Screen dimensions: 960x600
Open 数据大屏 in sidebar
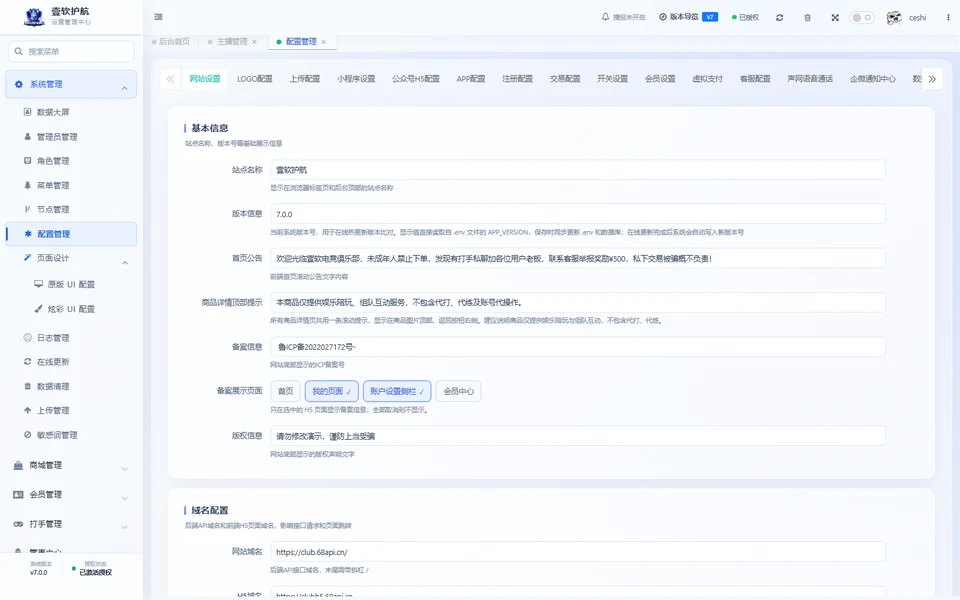tap(53, 112)
